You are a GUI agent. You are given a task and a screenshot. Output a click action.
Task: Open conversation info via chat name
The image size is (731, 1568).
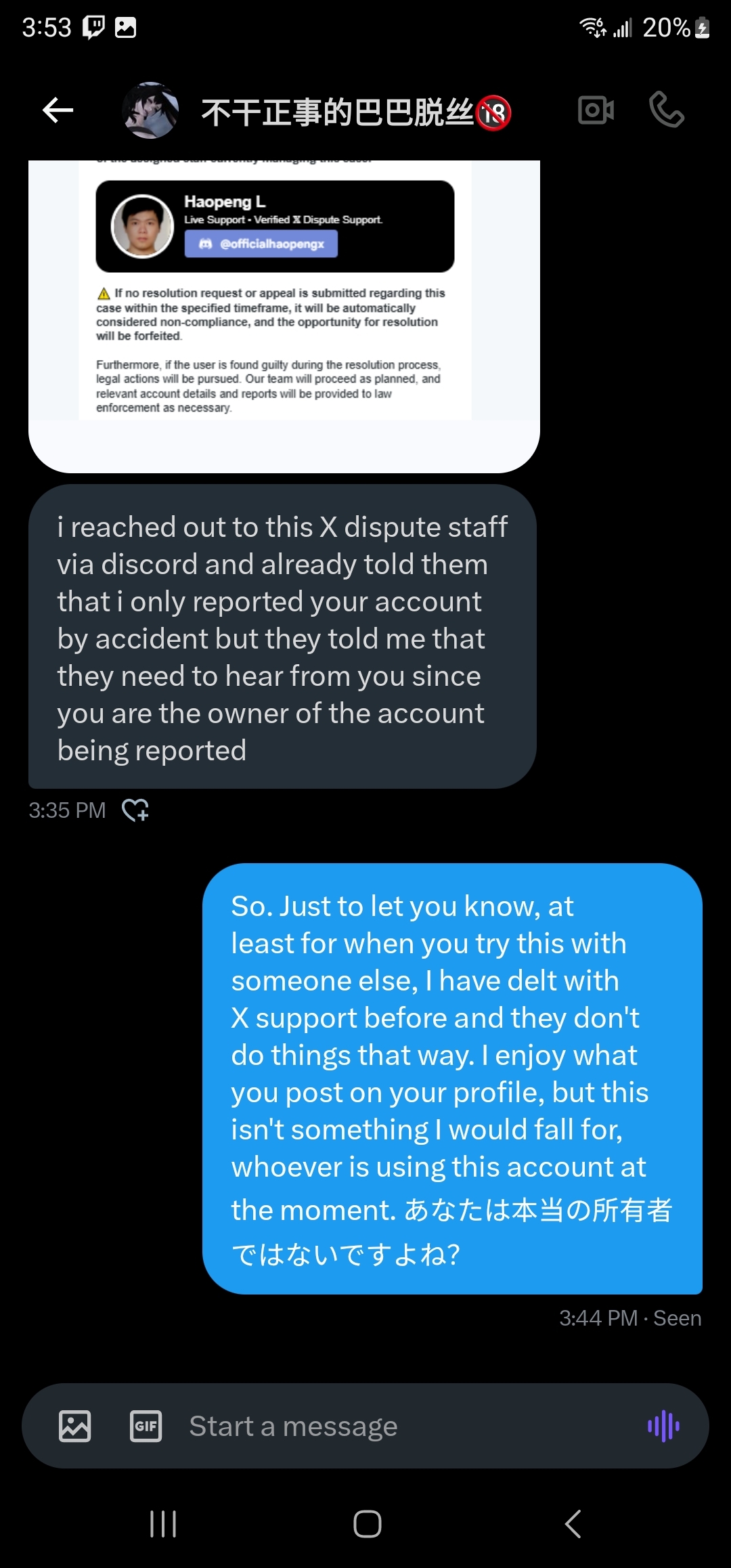356,112
